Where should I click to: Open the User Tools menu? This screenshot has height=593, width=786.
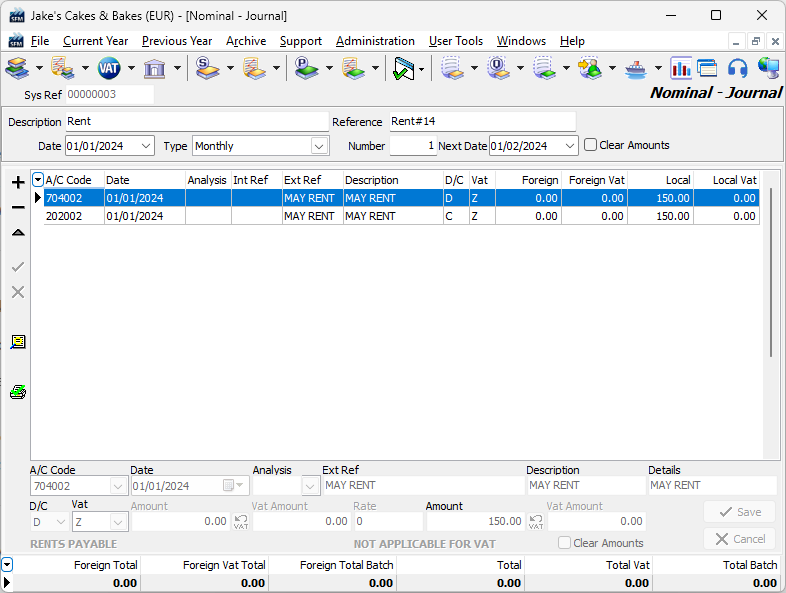(x=456, y=41)
